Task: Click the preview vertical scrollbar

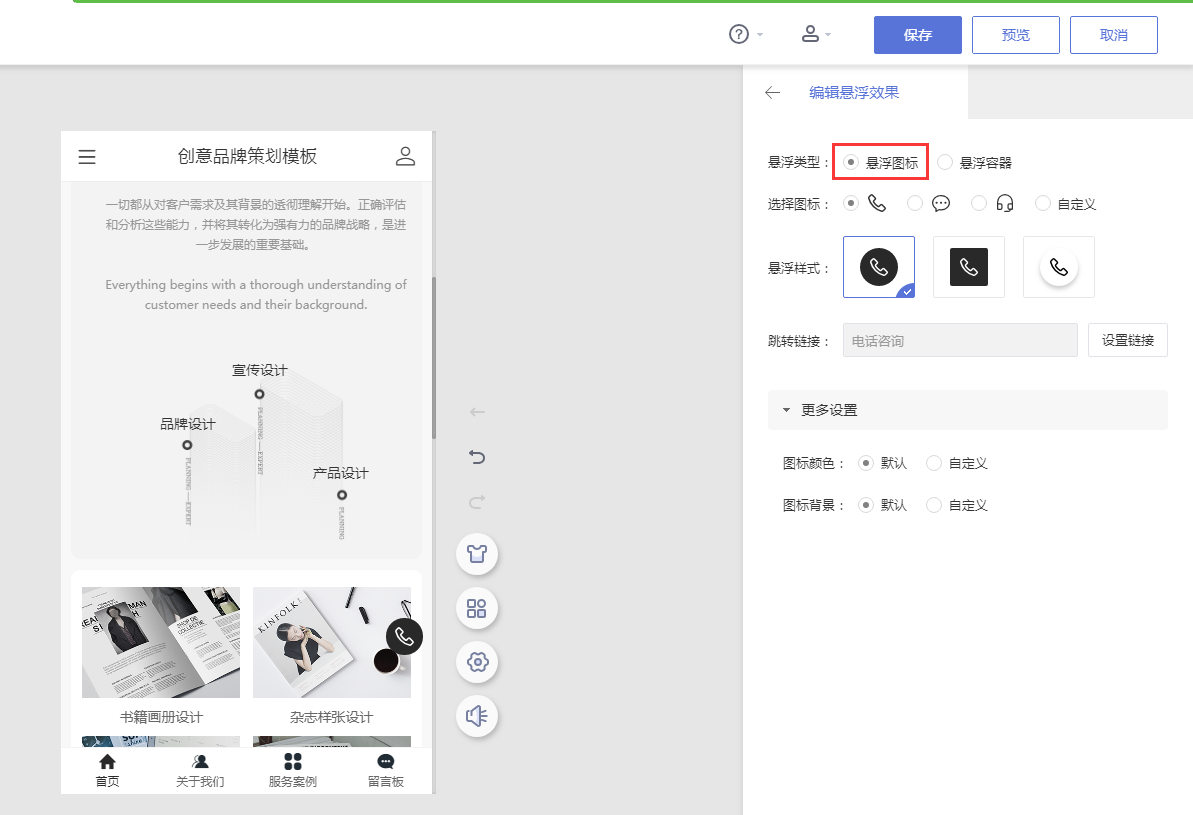Action: [434, 358]
